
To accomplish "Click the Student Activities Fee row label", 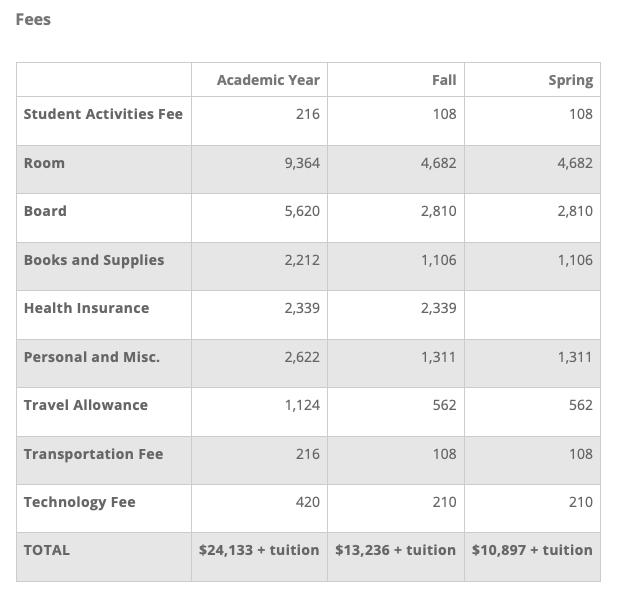I will pos(103,114).
